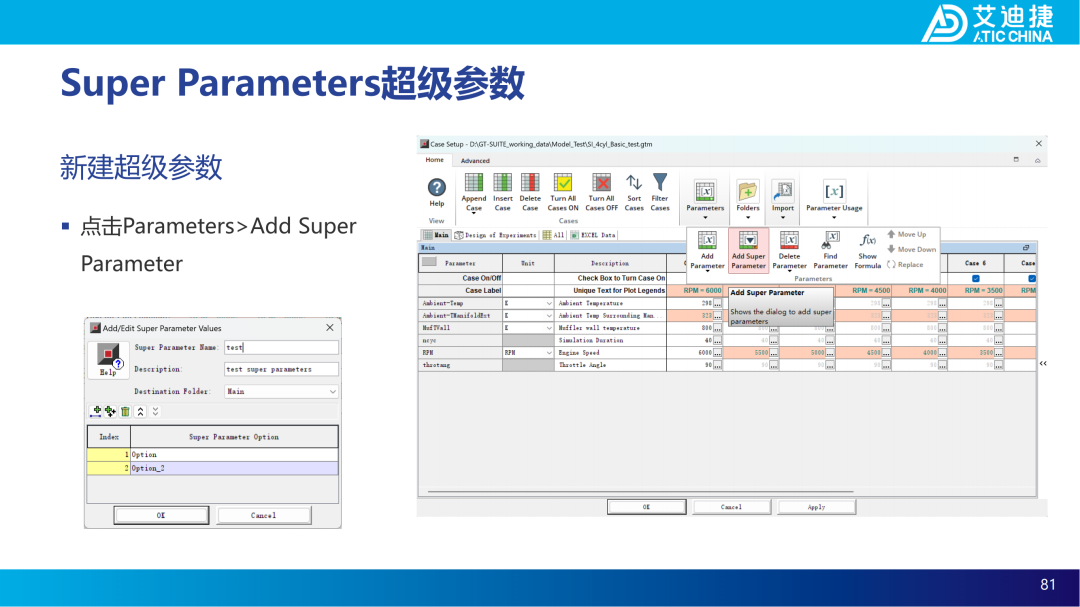
Task: Click the Move Down arrow item
Action: tap(911, 249)
